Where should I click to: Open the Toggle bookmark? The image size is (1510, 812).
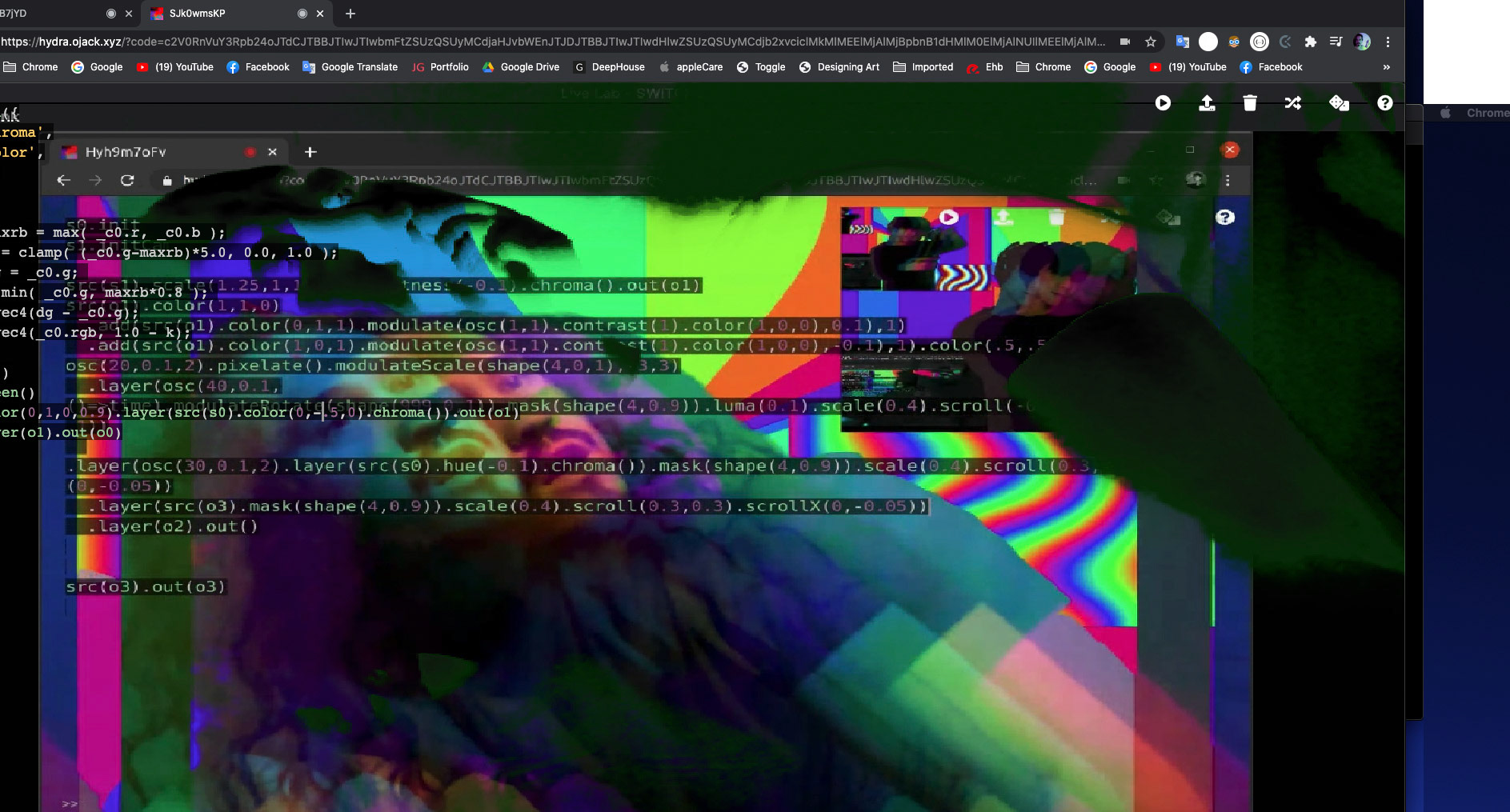point(761,67)
